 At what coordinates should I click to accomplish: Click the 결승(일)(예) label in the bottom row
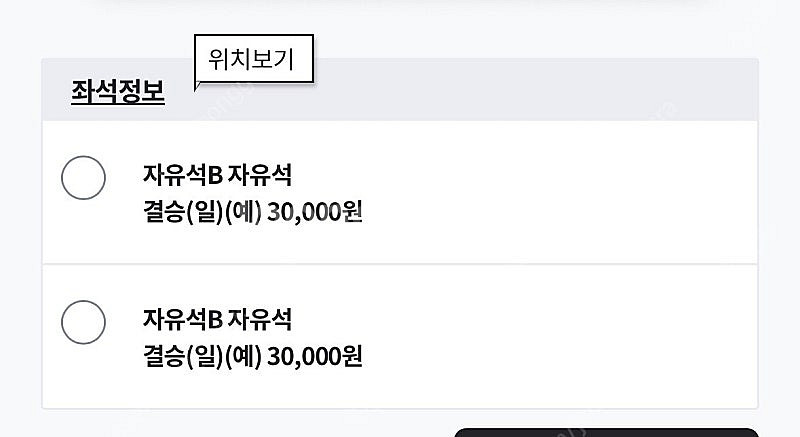[x=202, y=357]
